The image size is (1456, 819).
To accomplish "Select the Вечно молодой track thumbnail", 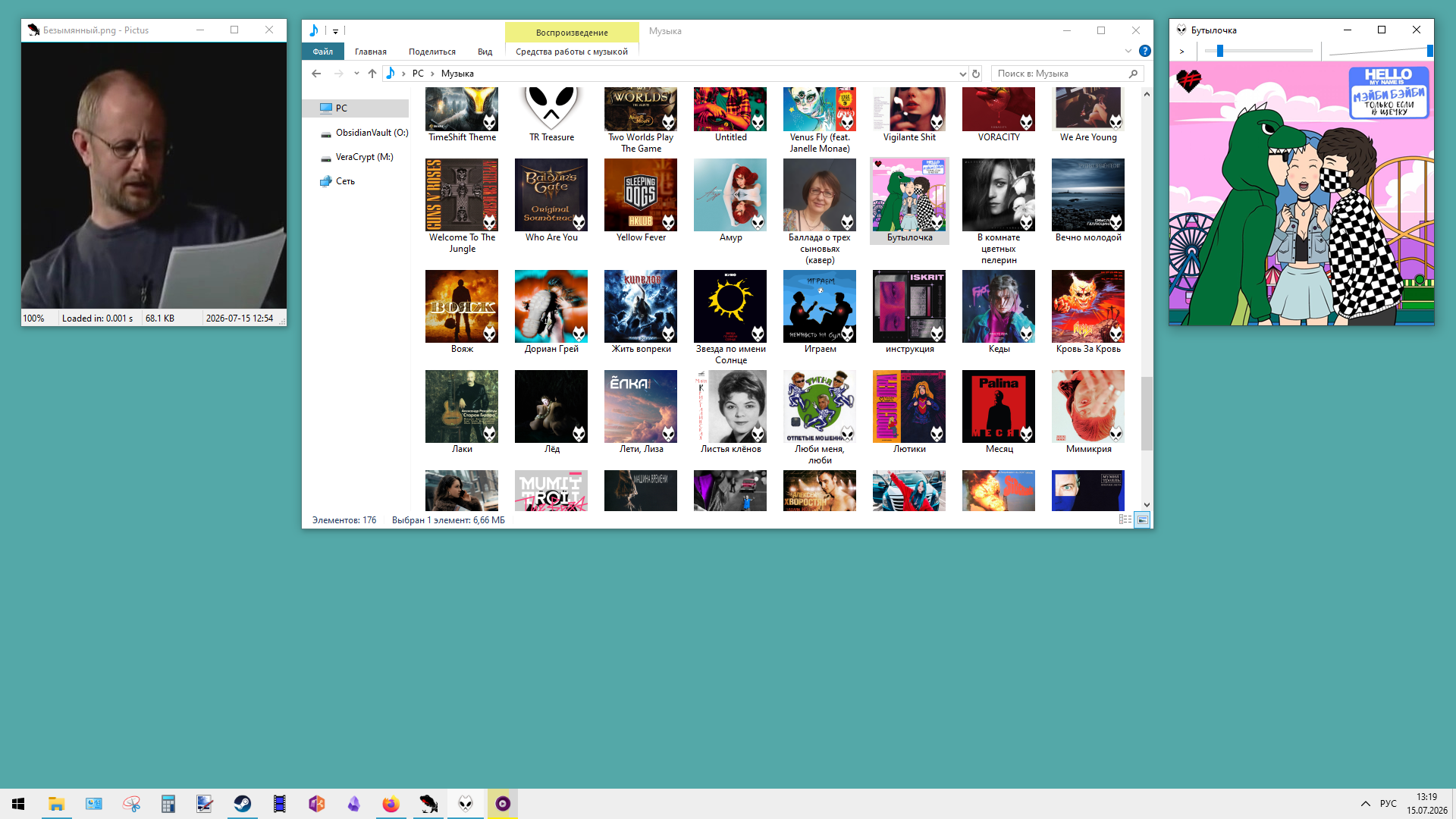I will 1088,195.
